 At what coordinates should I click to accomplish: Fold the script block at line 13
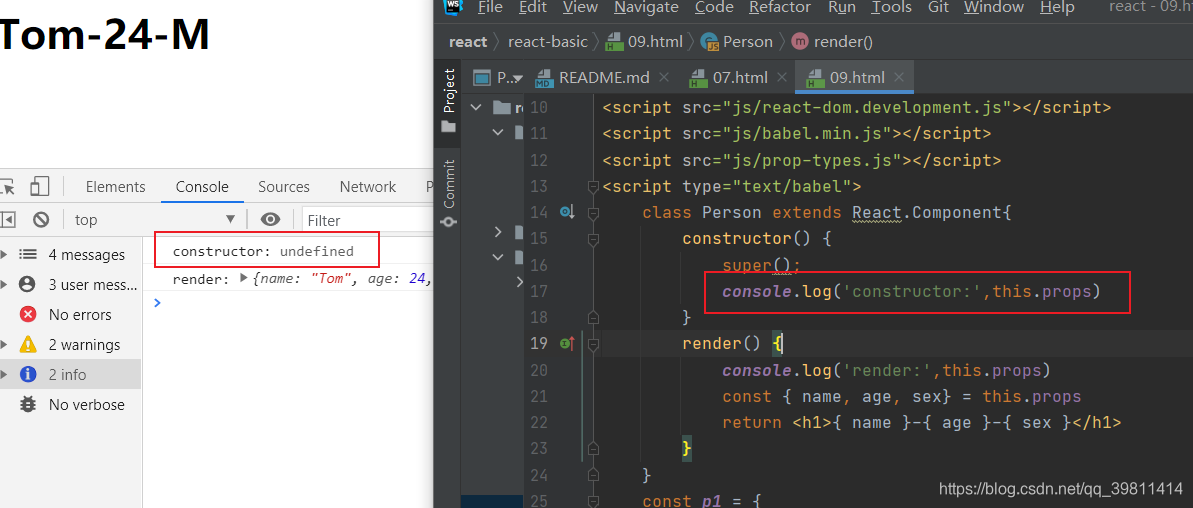(x=593, y=186)
